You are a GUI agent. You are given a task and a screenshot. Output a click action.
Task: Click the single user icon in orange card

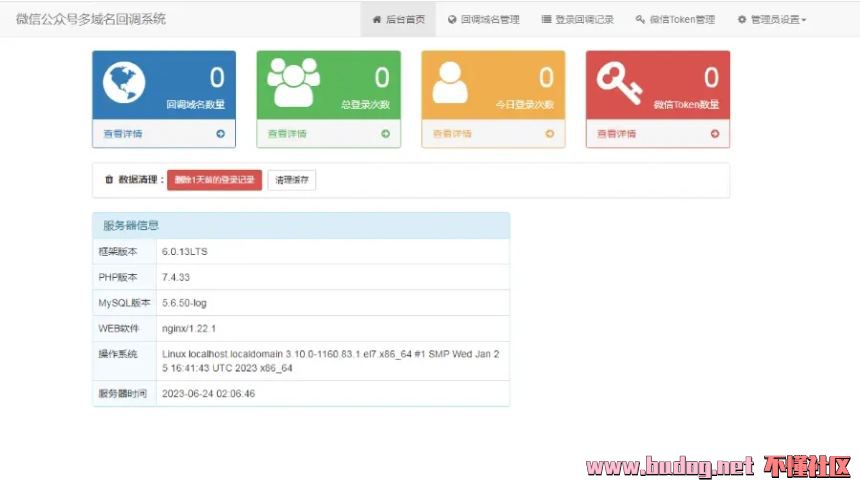tap(450, 82)
